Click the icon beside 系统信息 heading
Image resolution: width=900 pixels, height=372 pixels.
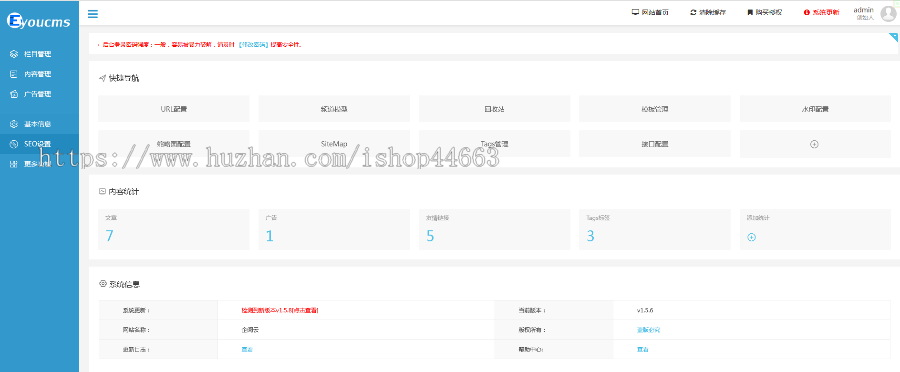103,283
